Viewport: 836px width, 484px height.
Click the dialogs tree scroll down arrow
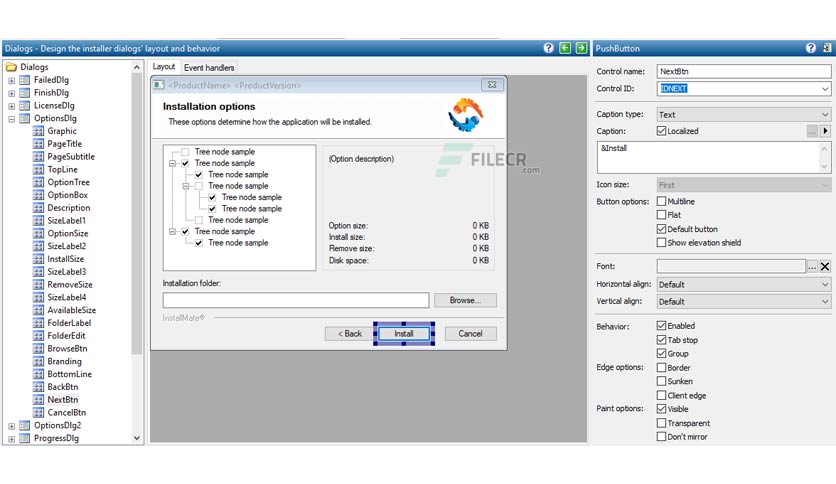tap(137, 438)
